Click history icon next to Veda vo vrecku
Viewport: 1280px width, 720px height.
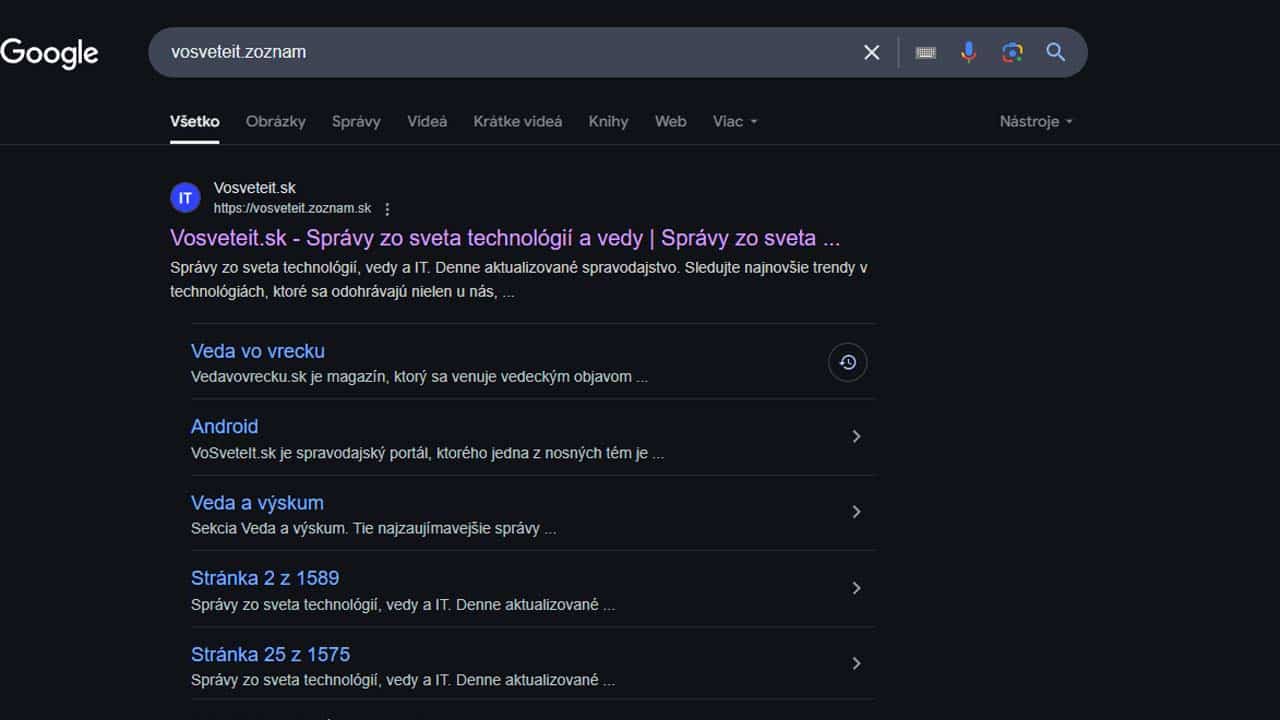click(848, 362)
